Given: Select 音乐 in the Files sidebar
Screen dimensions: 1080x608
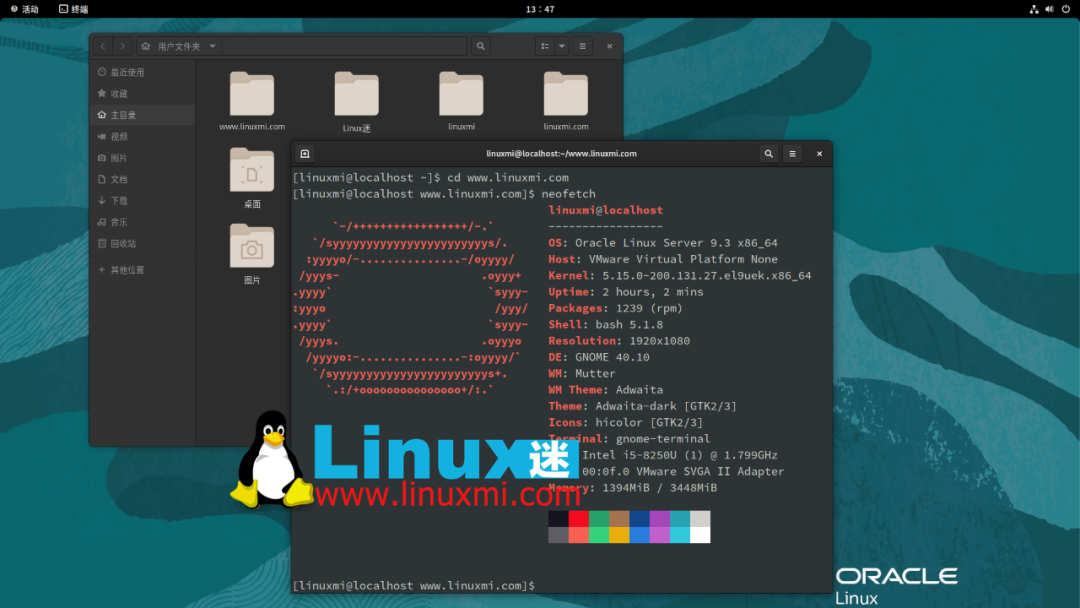Looking at the screenshot, I should 143,222.
